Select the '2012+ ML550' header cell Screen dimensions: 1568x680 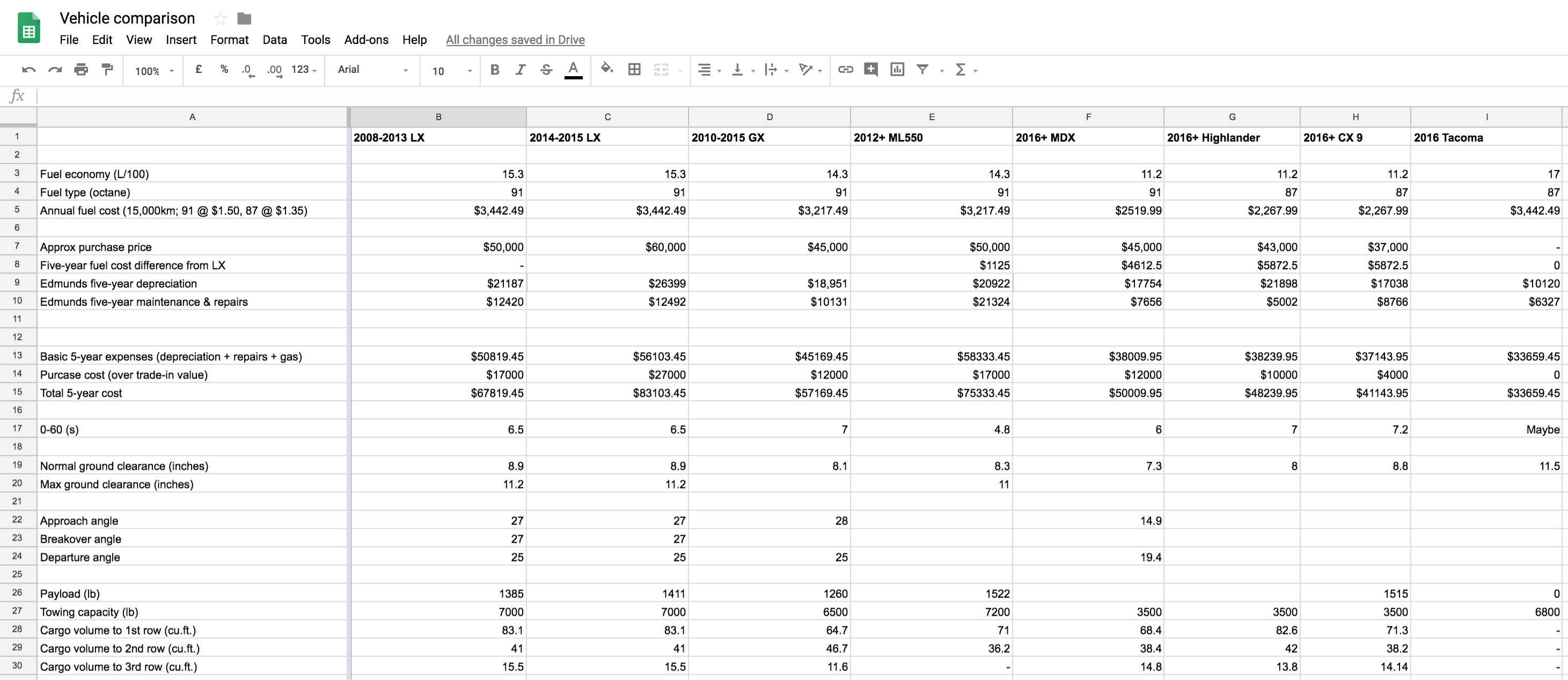(x=932, y=137)
